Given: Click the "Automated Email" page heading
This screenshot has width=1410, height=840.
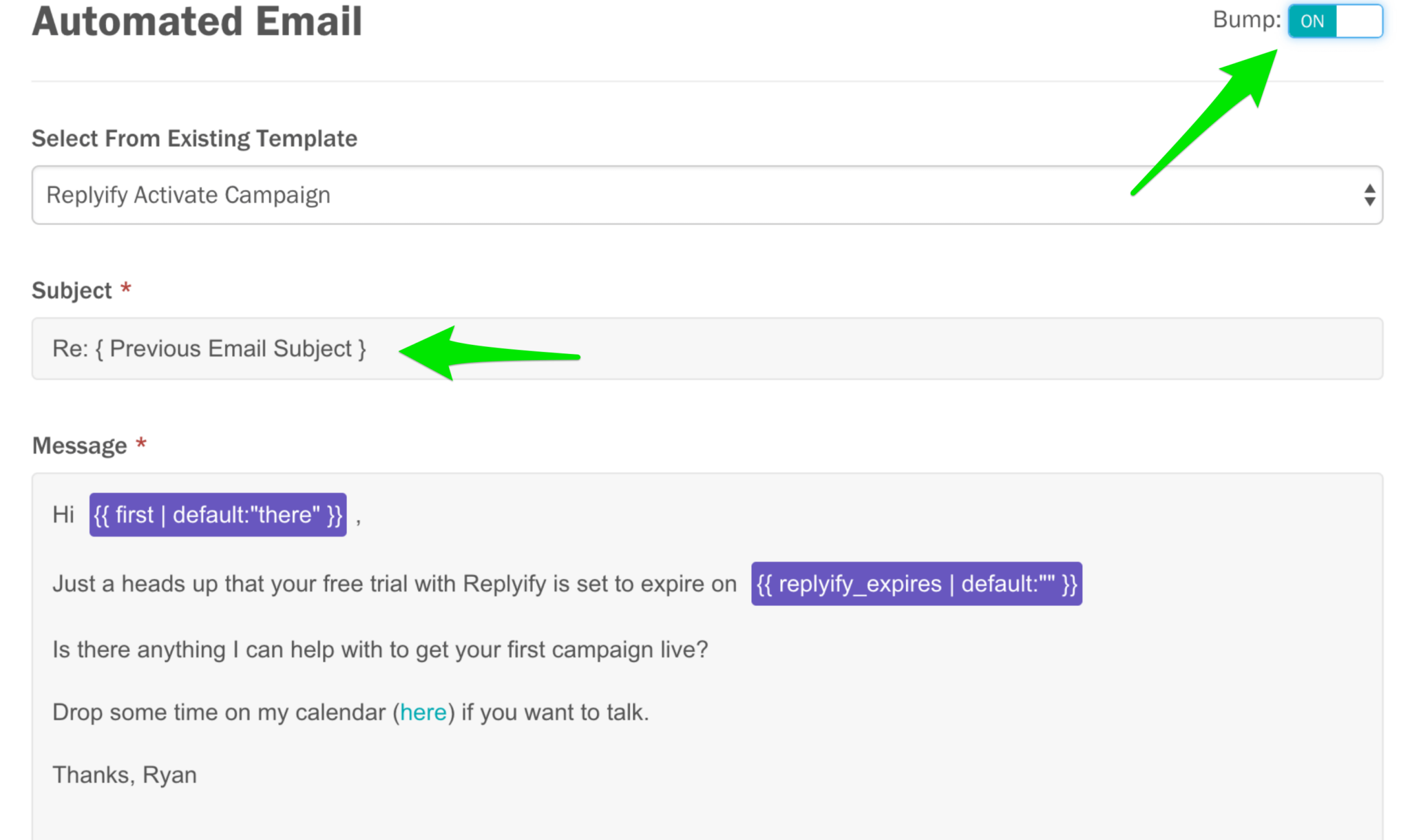Looking at the screenshot, I should 196,21.
